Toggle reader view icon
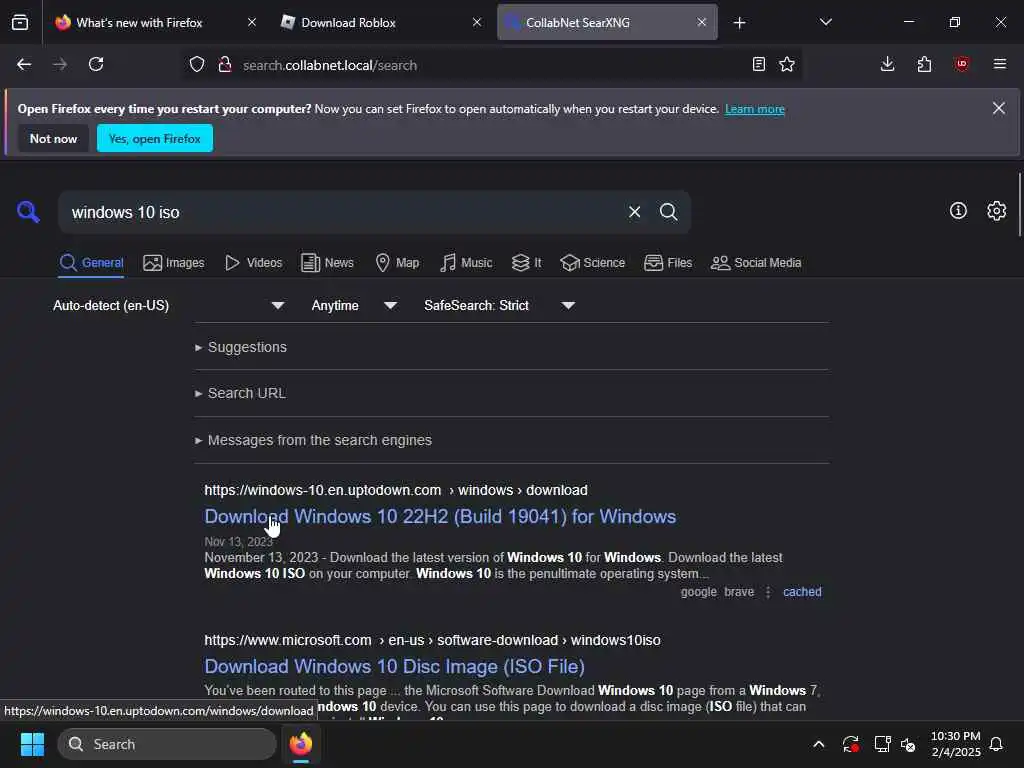 click(x=758, y=65)
